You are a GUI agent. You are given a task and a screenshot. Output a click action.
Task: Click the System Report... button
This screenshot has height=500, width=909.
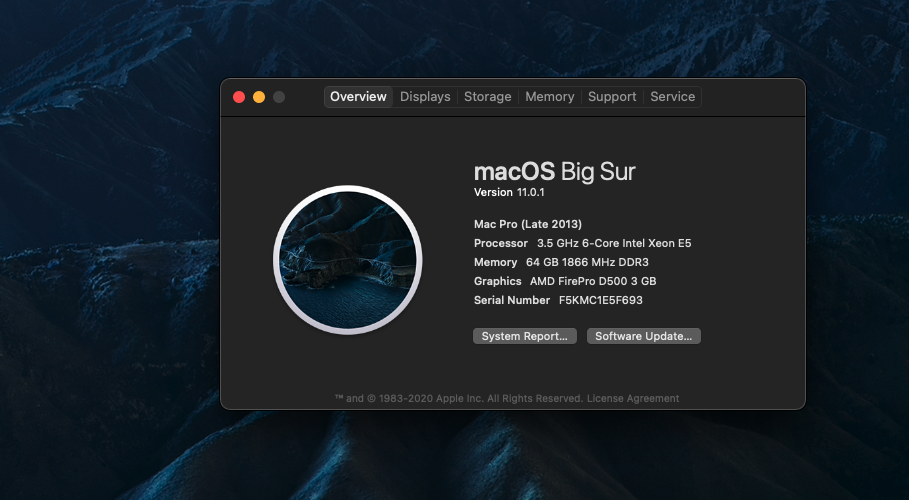click(525, 336)
